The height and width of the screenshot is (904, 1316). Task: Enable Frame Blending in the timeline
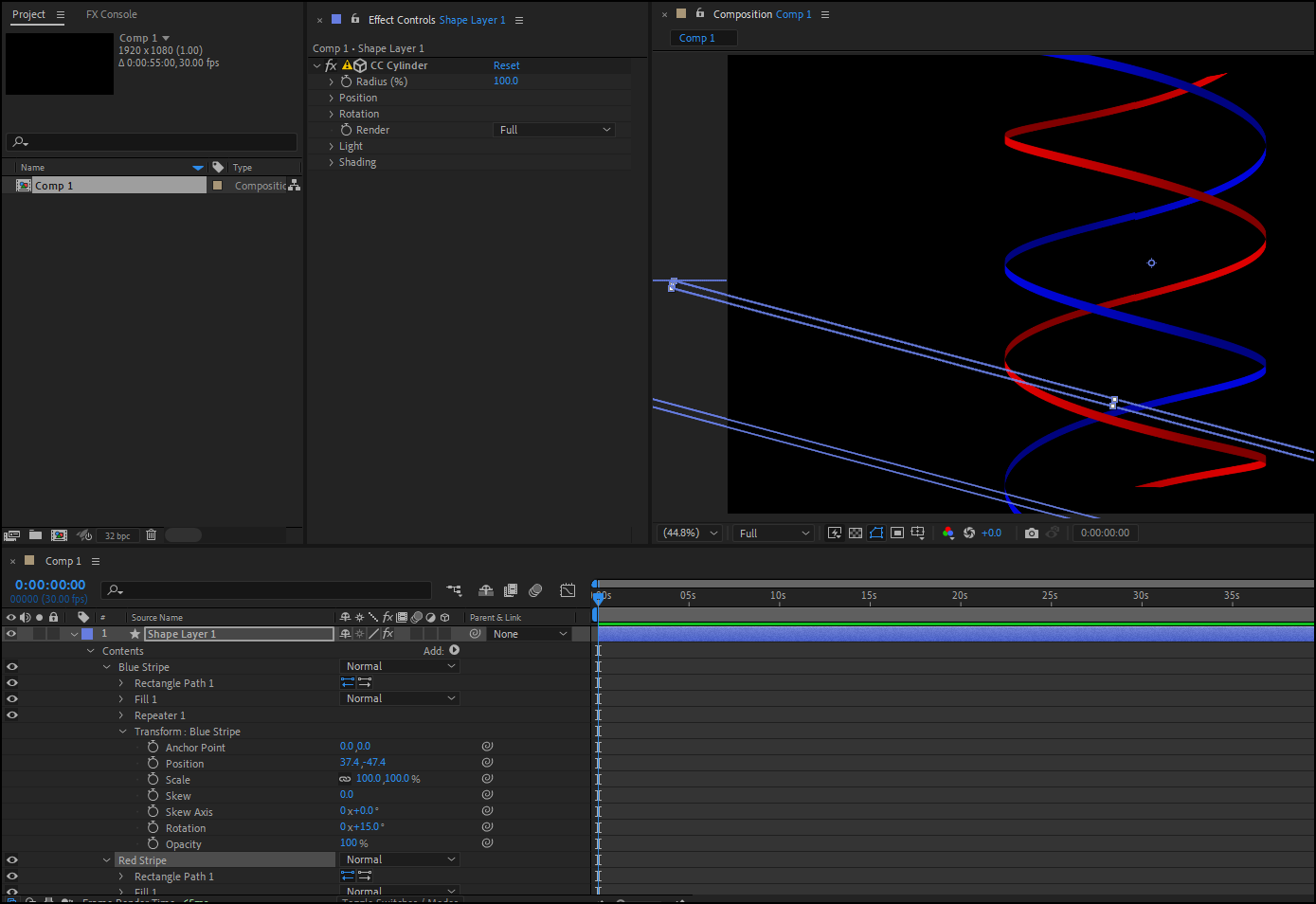pos(511,589)
